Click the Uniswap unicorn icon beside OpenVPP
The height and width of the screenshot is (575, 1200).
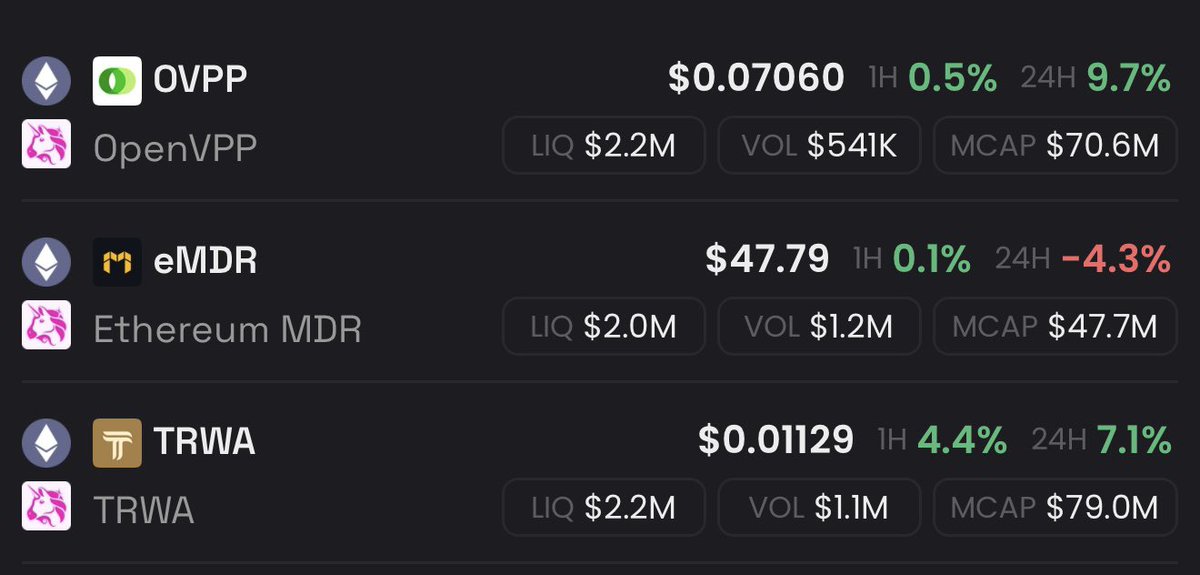[x=46, y=144]
